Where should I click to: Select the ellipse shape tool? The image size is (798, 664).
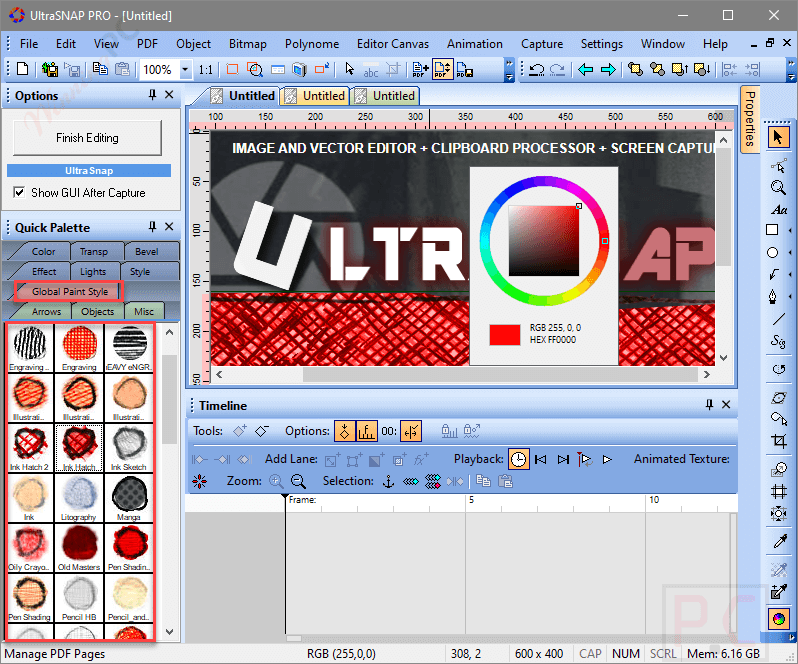click(773, 252)
